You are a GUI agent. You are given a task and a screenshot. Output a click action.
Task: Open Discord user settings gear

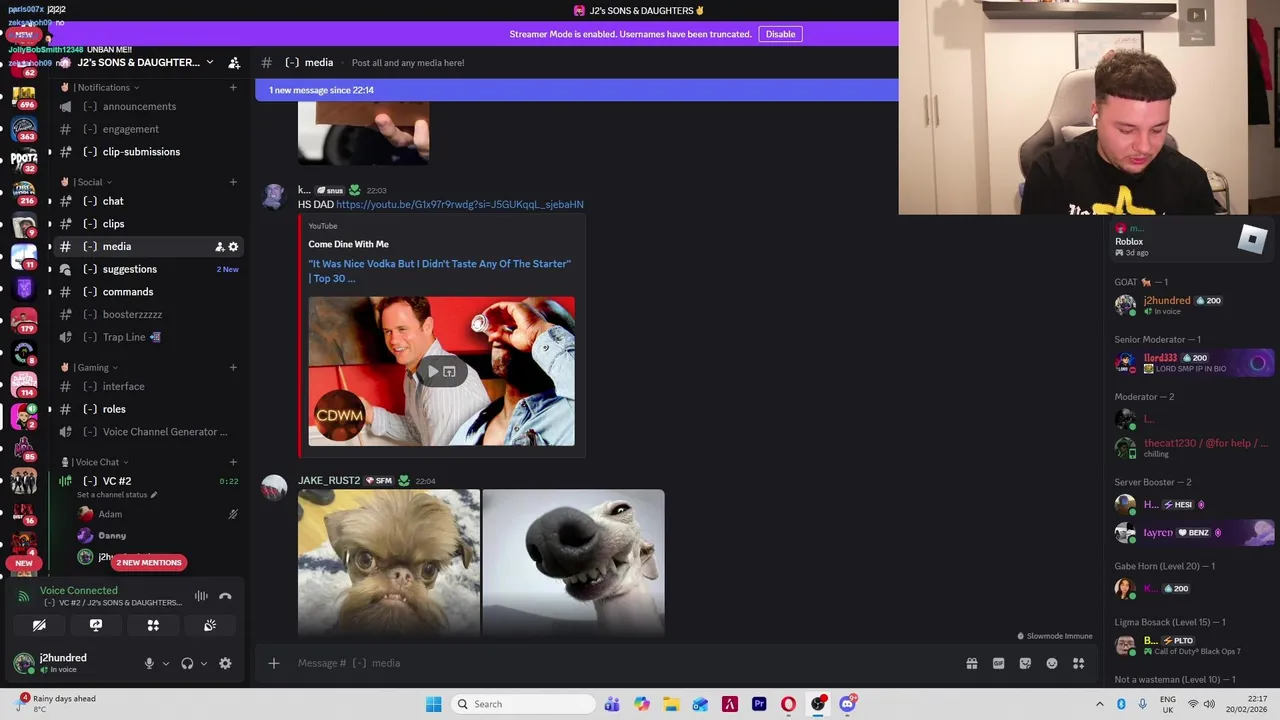pos(225,663)
